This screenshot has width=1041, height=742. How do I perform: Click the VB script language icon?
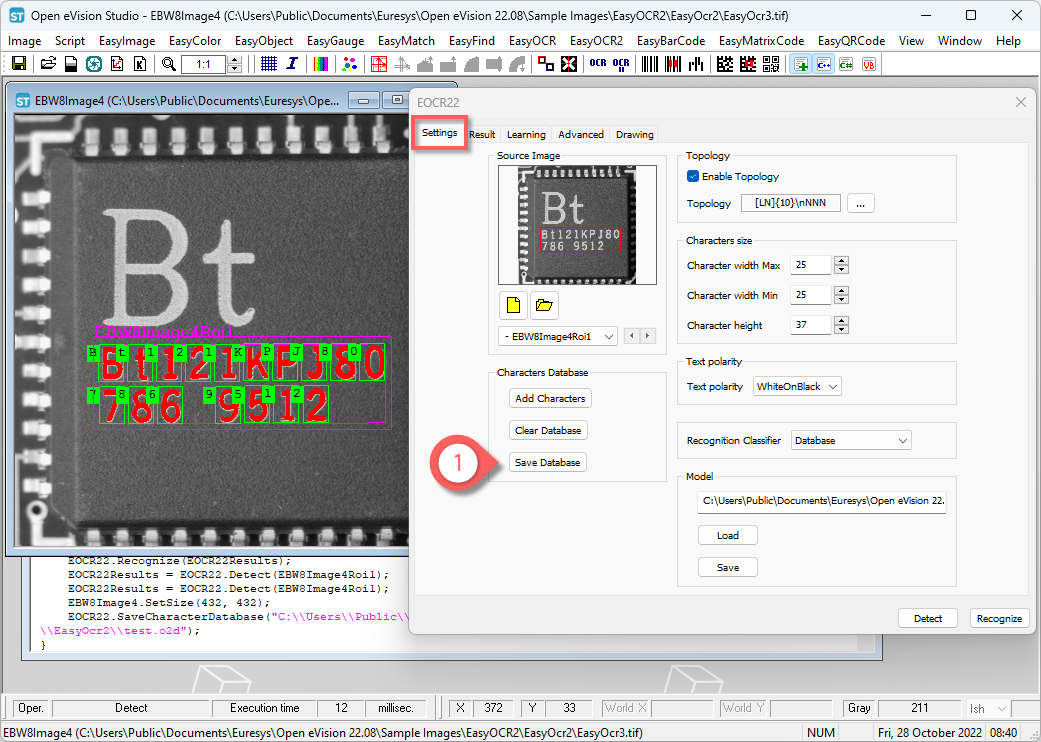(x=868, y=64)
